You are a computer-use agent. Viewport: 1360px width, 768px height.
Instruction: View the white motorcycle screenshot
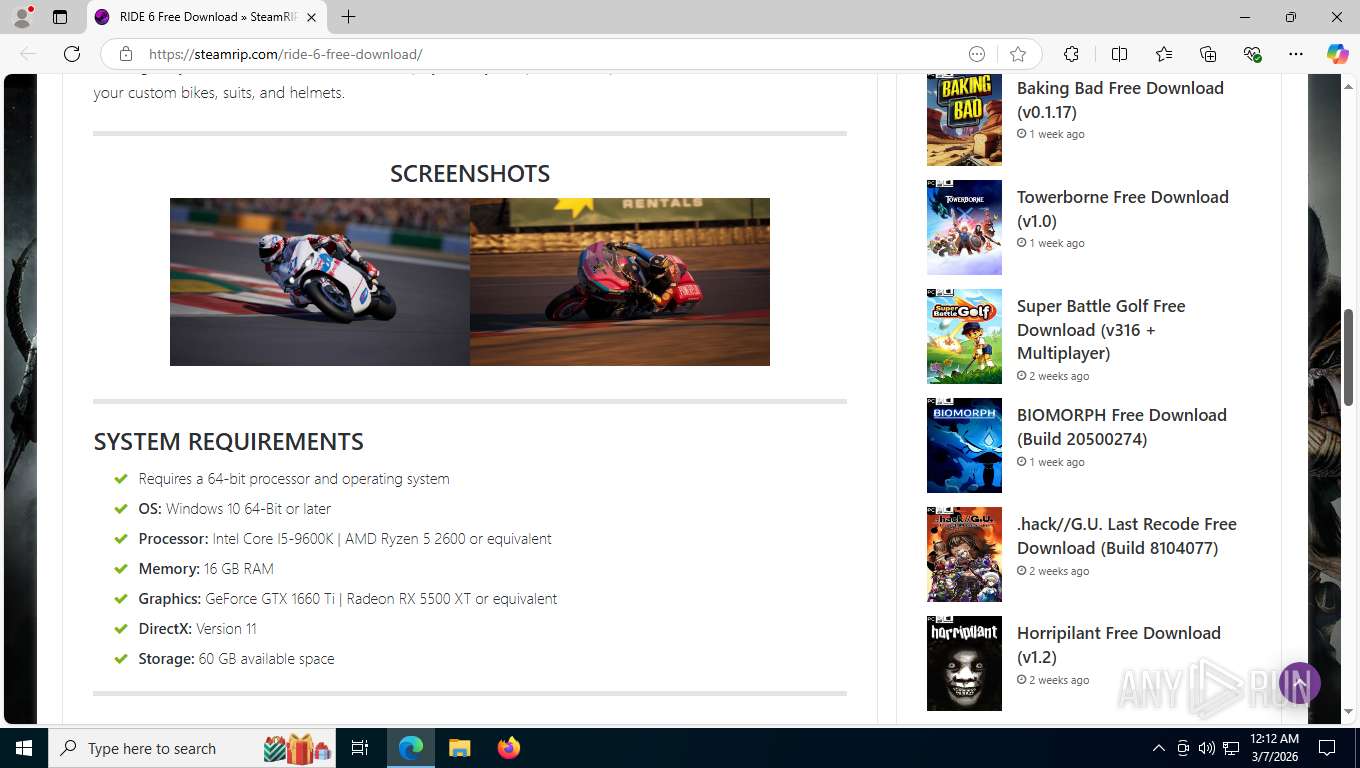click(320, 282)
